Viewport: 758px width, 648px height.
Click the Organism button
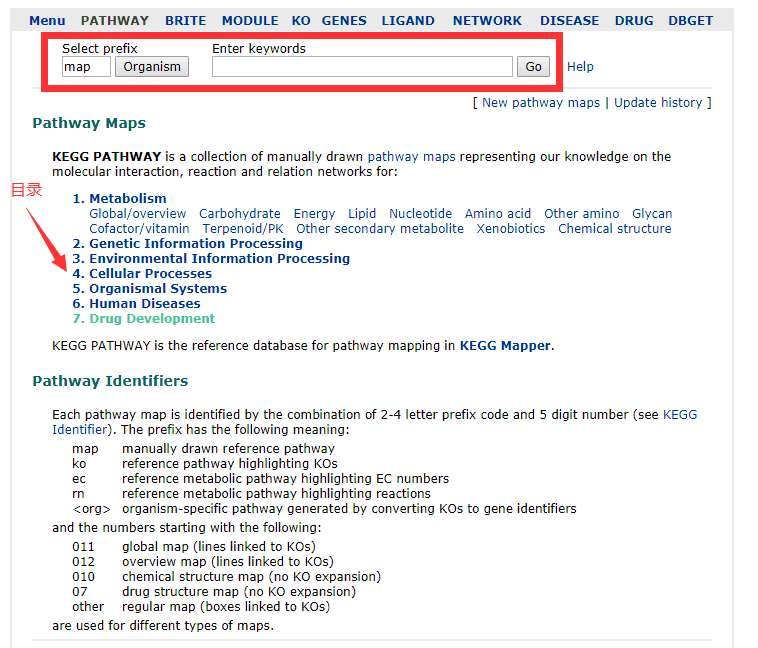[x=152, y=67]
